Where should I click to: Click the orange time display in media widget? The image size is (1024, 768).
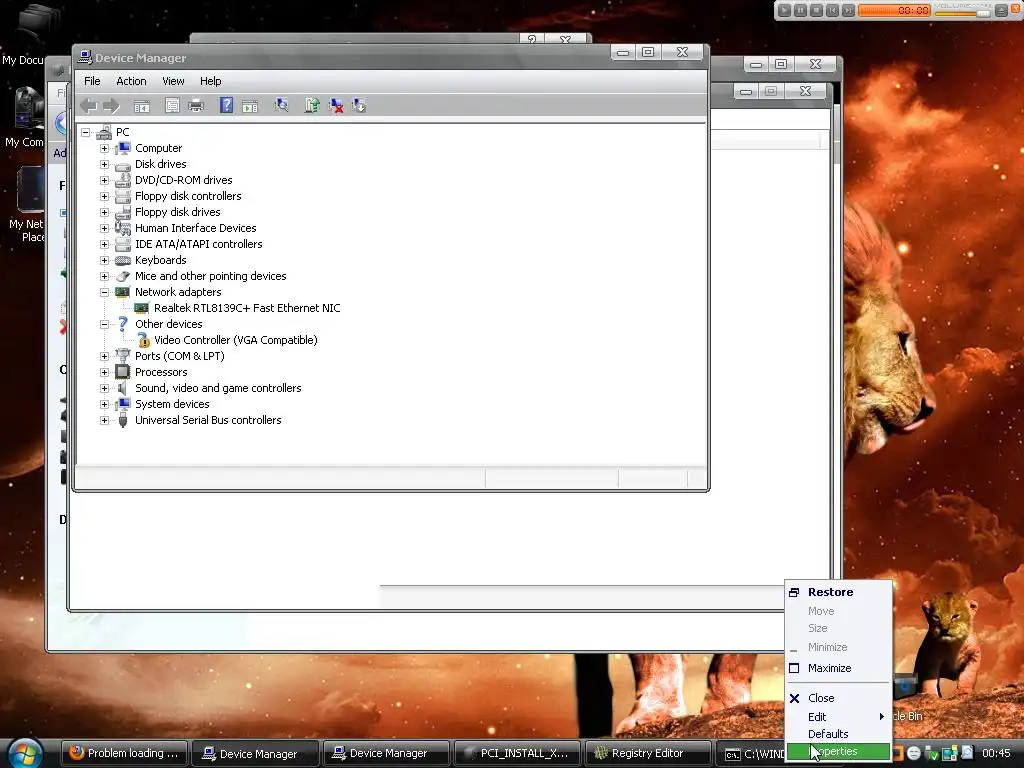tap(894, 10)
